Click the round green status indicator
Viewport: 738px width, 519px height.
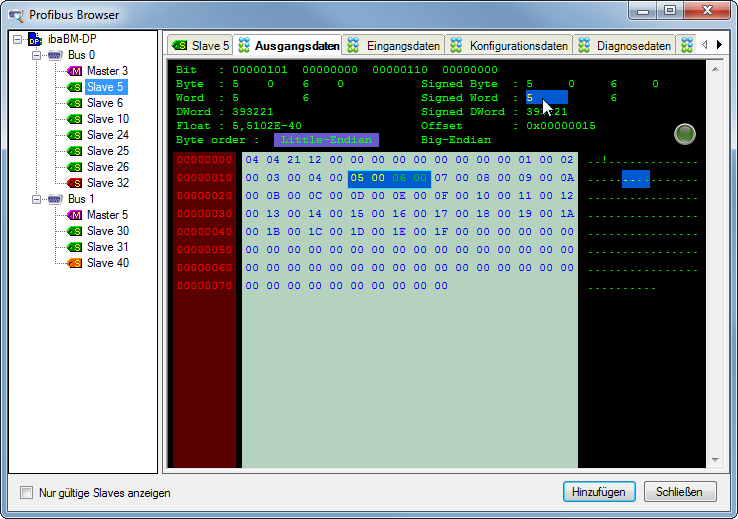(x=685, y=134)
